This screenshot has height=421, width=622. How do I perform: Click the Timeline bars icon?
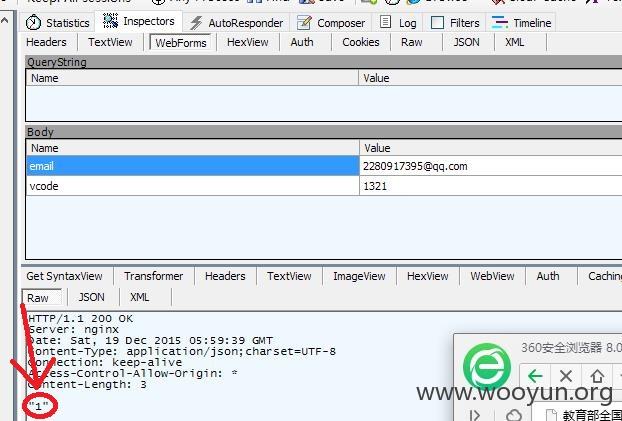[500, 23]
